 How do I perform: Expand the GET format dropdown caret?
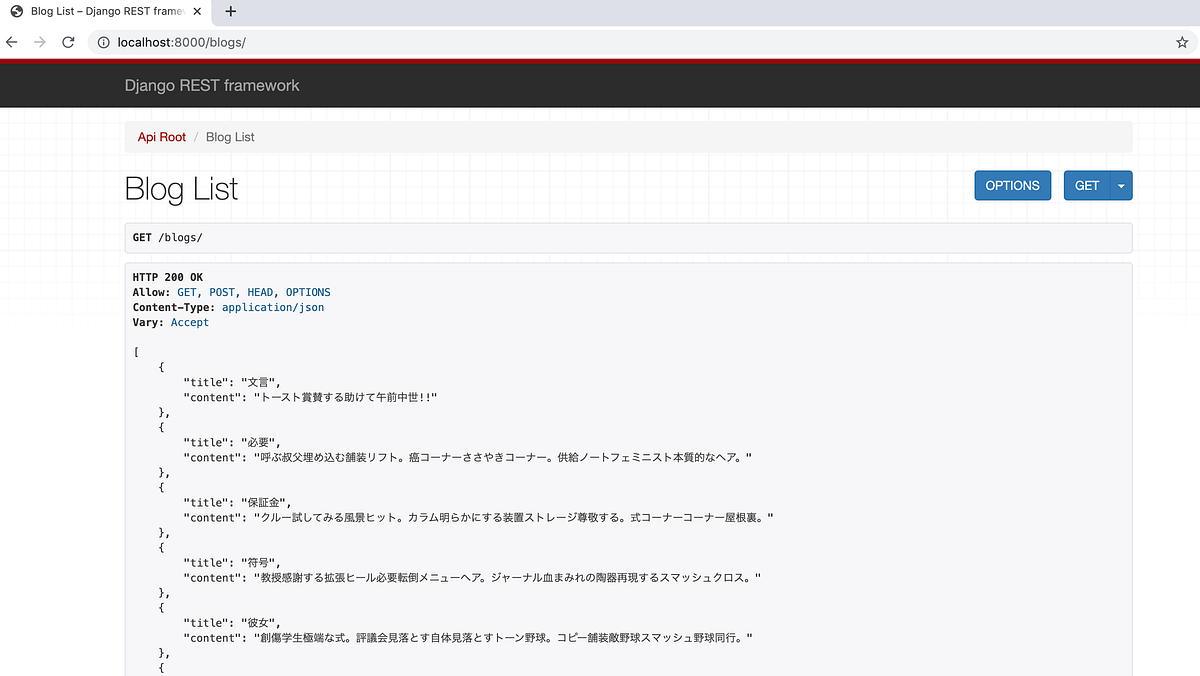pyautogui.click(x=1121, y=185)
